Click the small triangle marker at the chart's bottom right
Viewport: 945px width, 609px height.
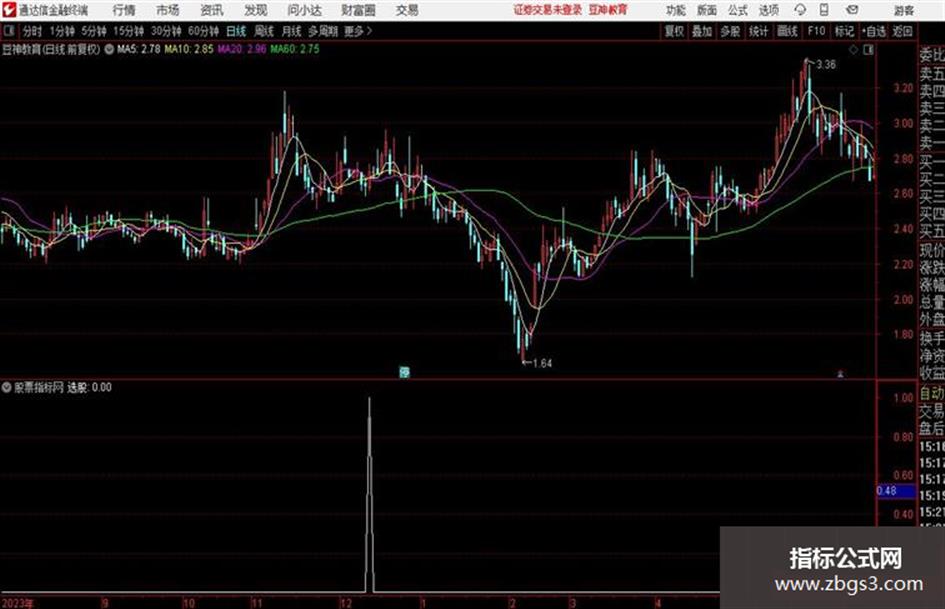(841, 374)
